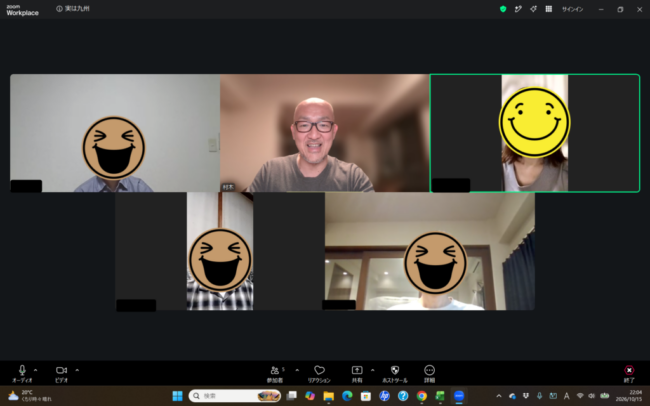Open the volume speaker tray icon
This screenshot has height=406, width=650.
pyautogui.click(x=592, y=396)
